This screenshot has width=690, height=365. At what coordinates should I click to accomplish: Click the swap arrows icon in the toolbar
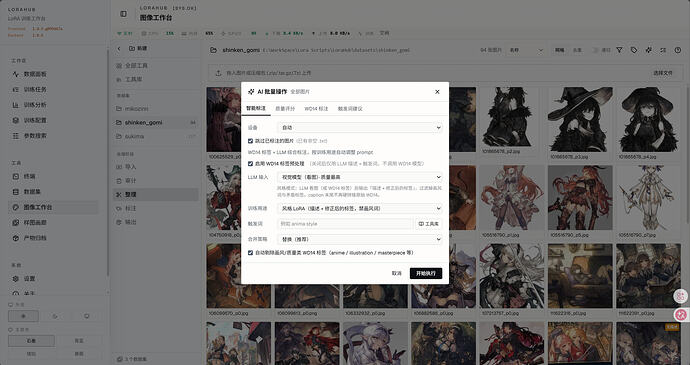point(663,50)
